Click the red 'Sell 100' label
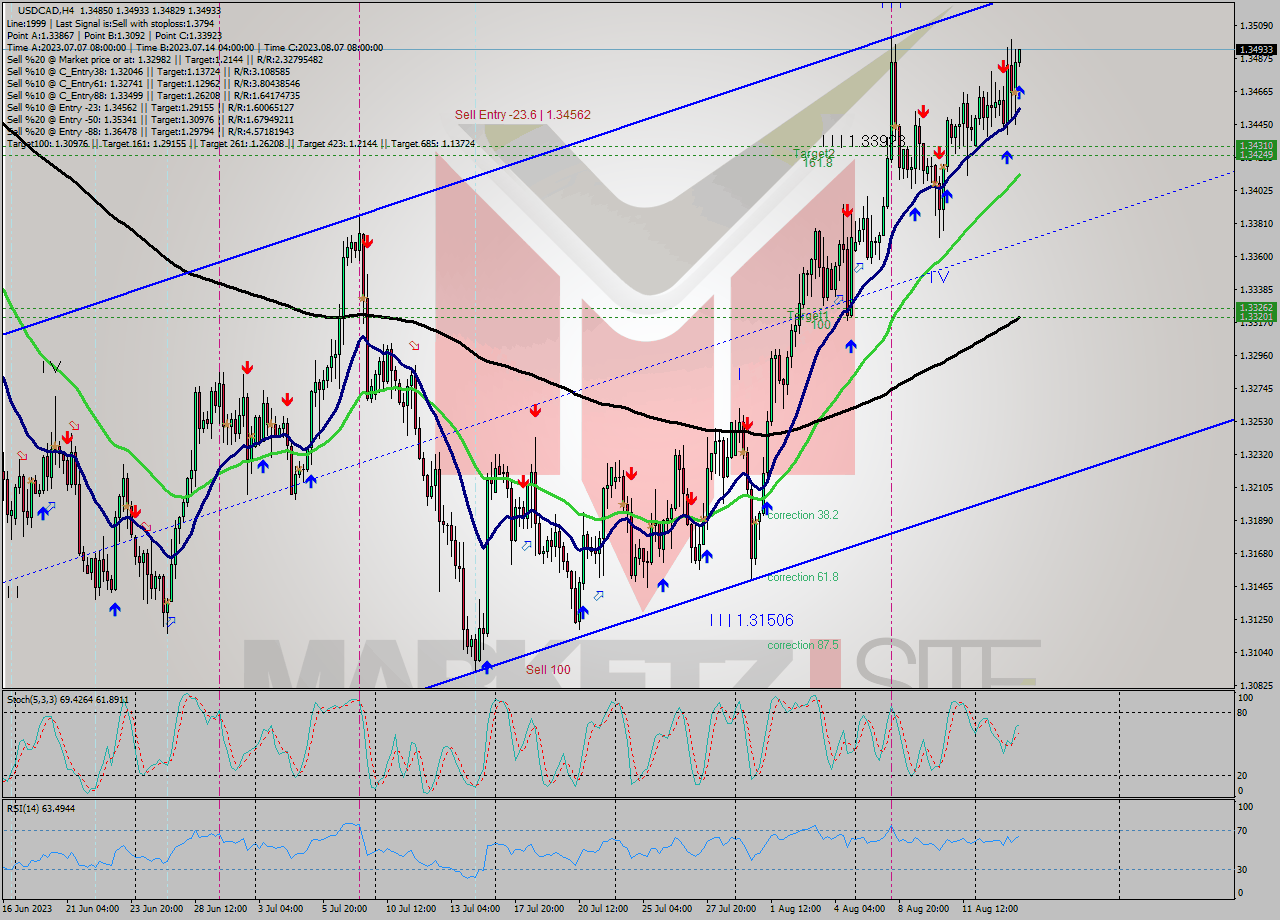The width and height of the screenshot is (1280, 920). 548,669
